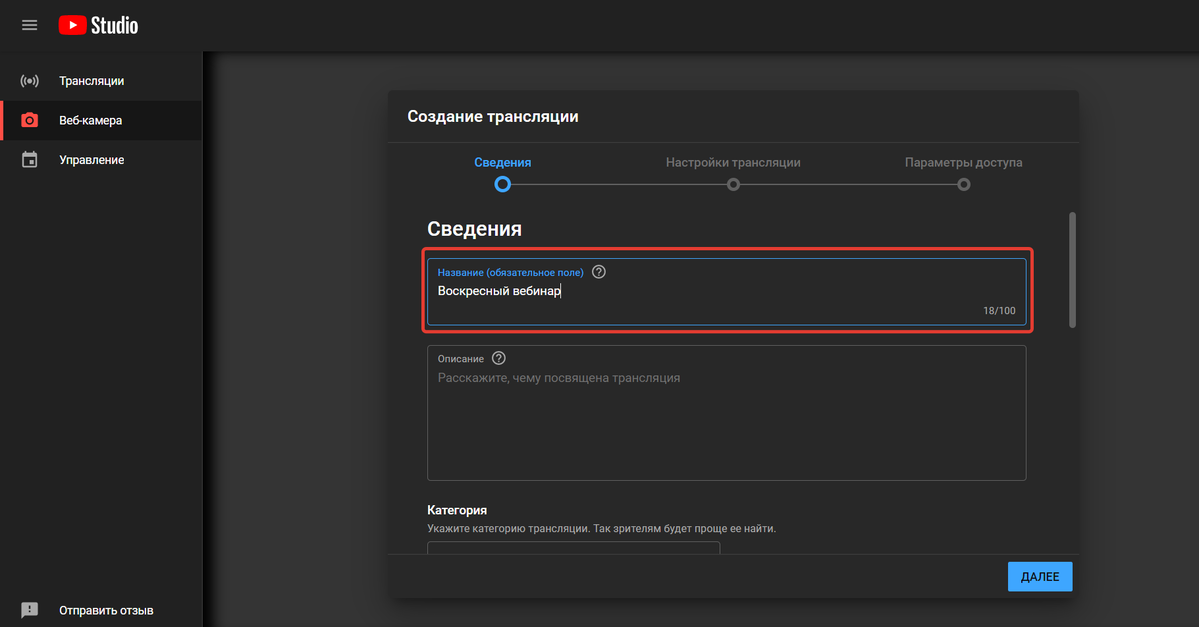This screenshot has height=627, width=1199.
Task: Select the Веб-камера sidebar item
Action: (101, 120)
